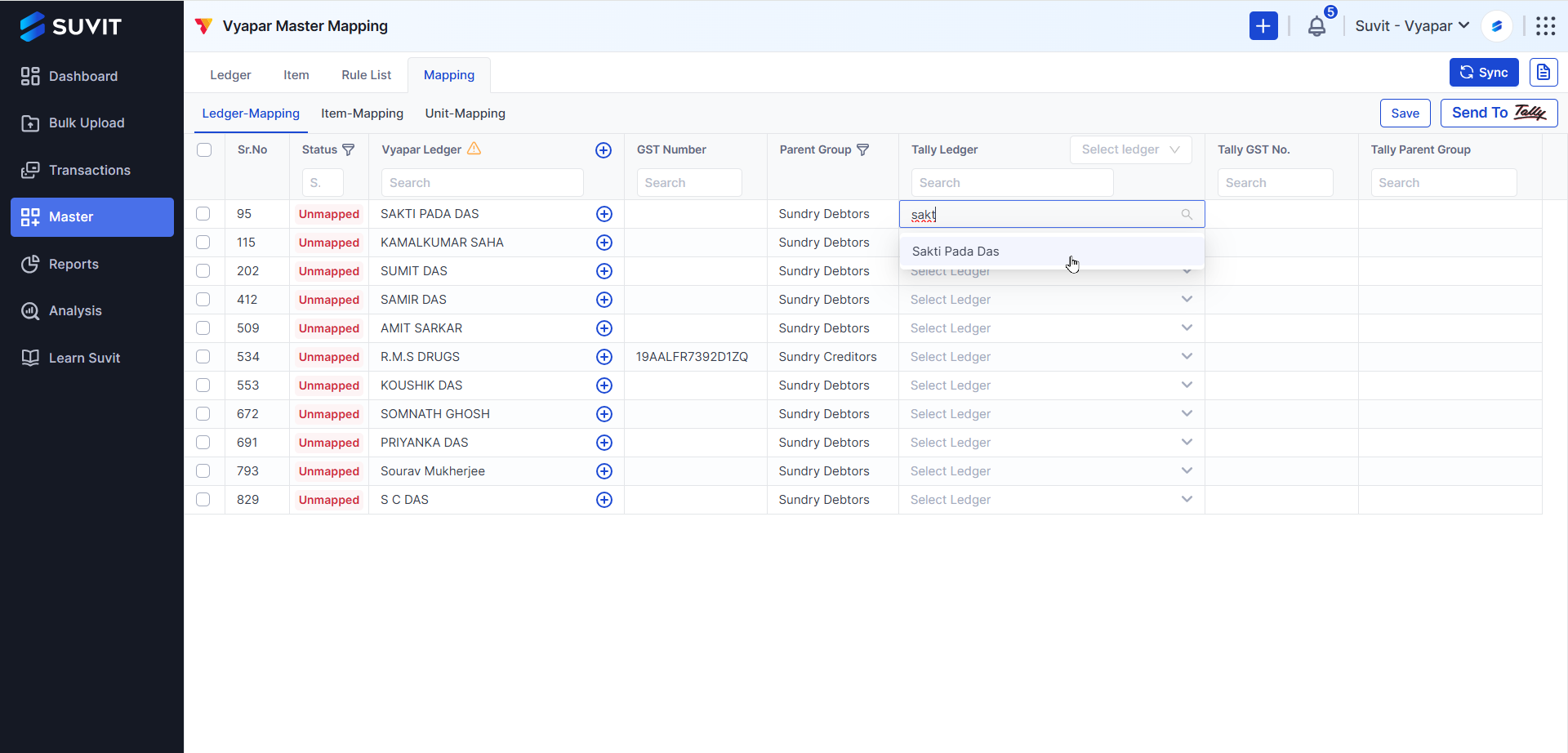
Task: Click the plus icon for Sourav Mukherjee
Action: coord(604,471)
